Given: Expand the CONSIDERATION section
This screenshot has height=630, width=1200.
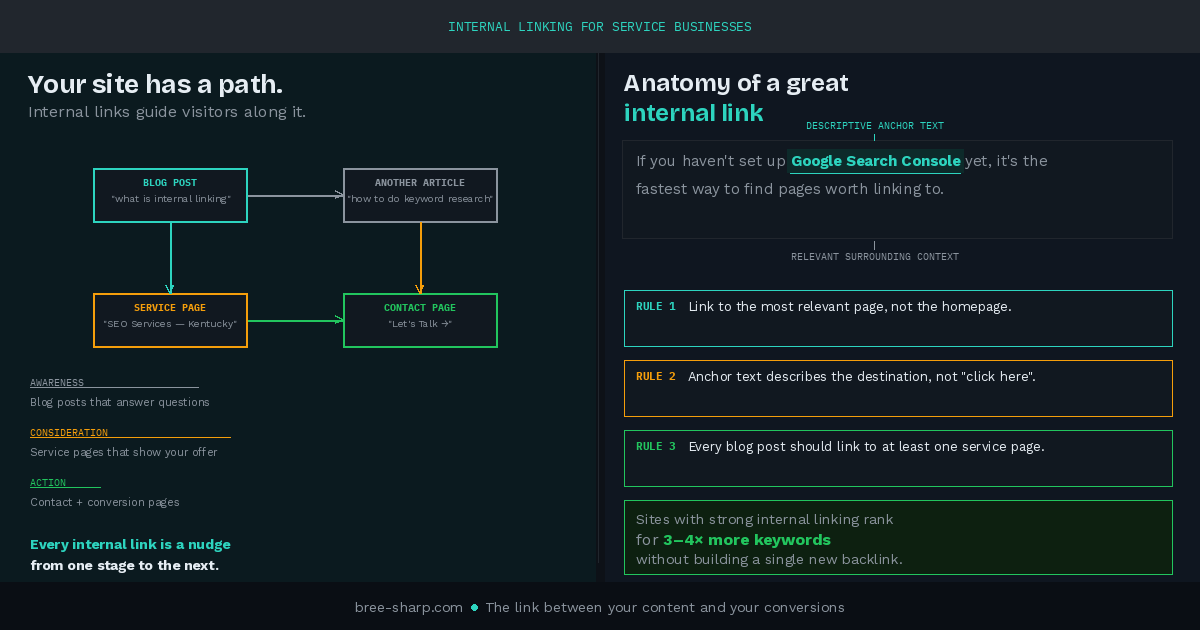Looking at the screenshot, I should pyautogui.click(x=69, y=432).
